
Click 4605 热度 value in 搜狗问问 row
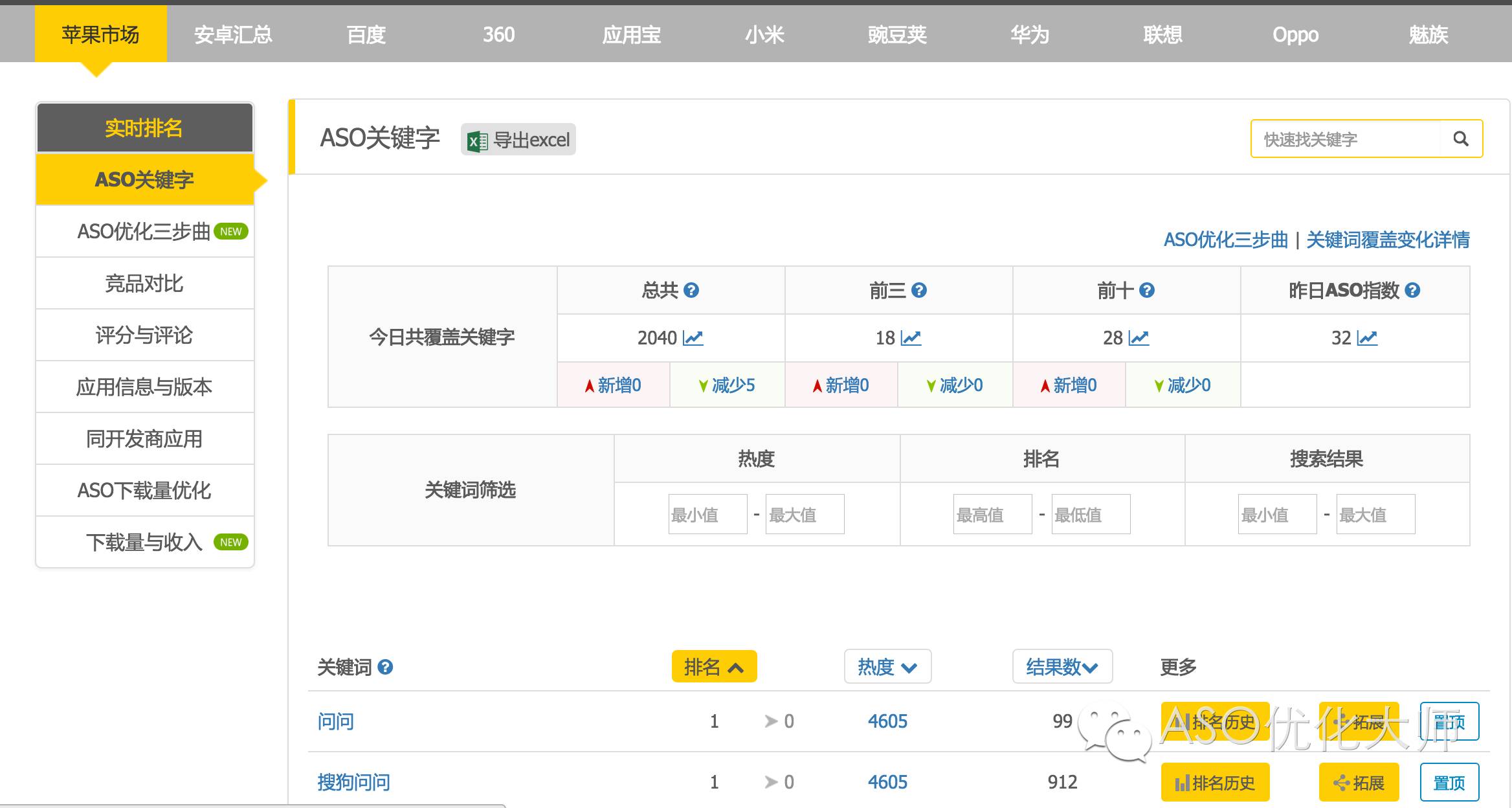pos(887,782)
